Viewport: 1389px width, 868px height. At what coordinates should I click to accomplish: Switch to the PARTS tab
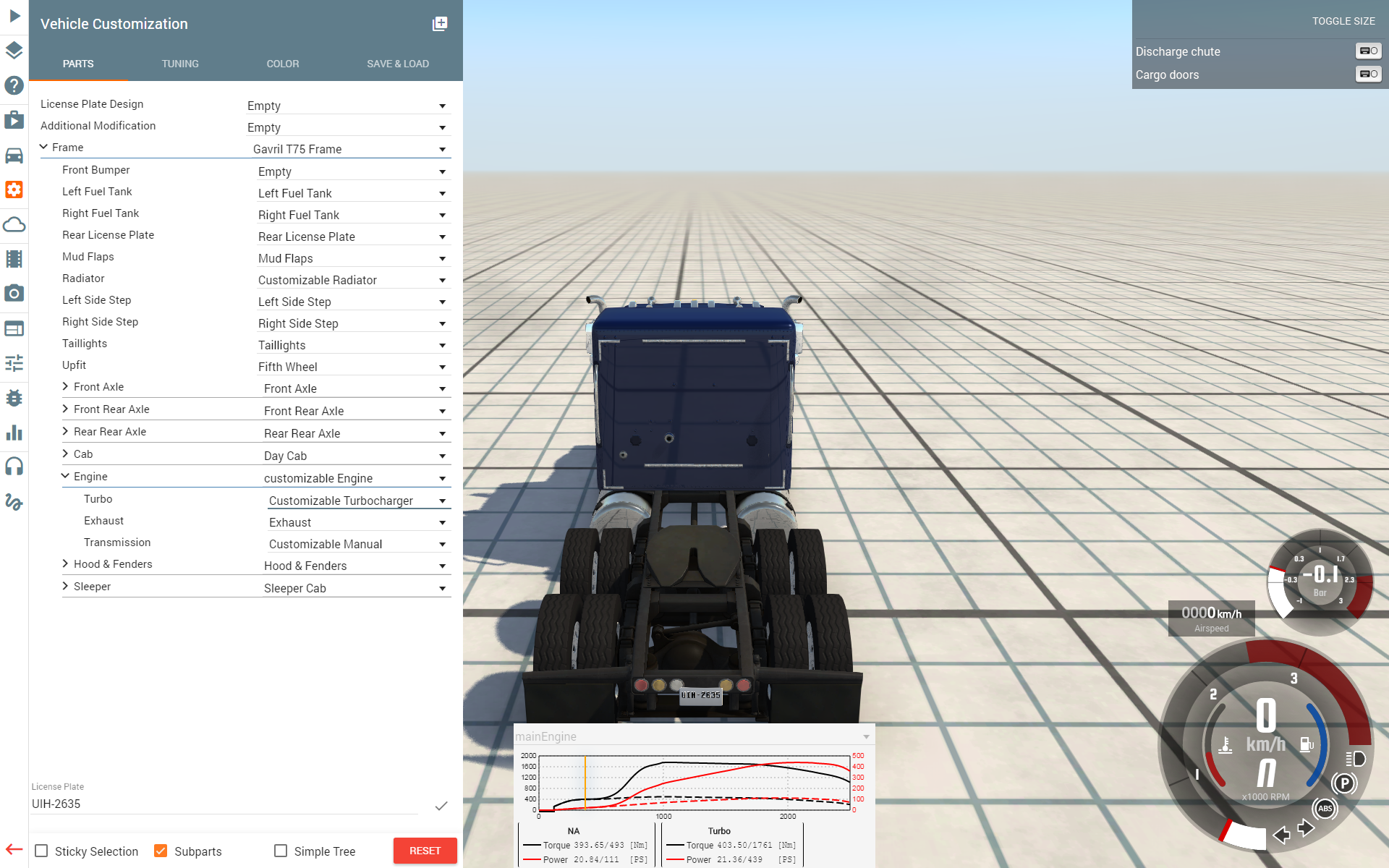[x=78, y=64]
